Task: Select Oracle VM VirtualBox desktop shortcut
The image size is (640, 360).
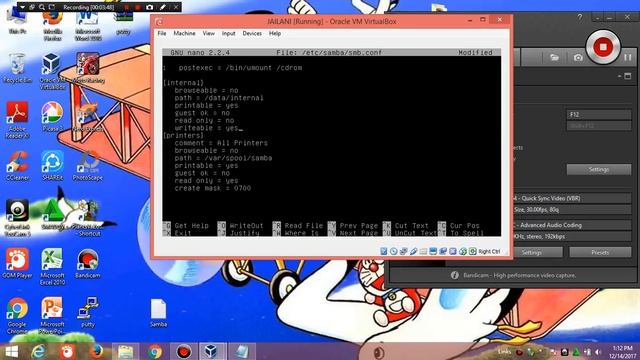Action: click(52, 71)
